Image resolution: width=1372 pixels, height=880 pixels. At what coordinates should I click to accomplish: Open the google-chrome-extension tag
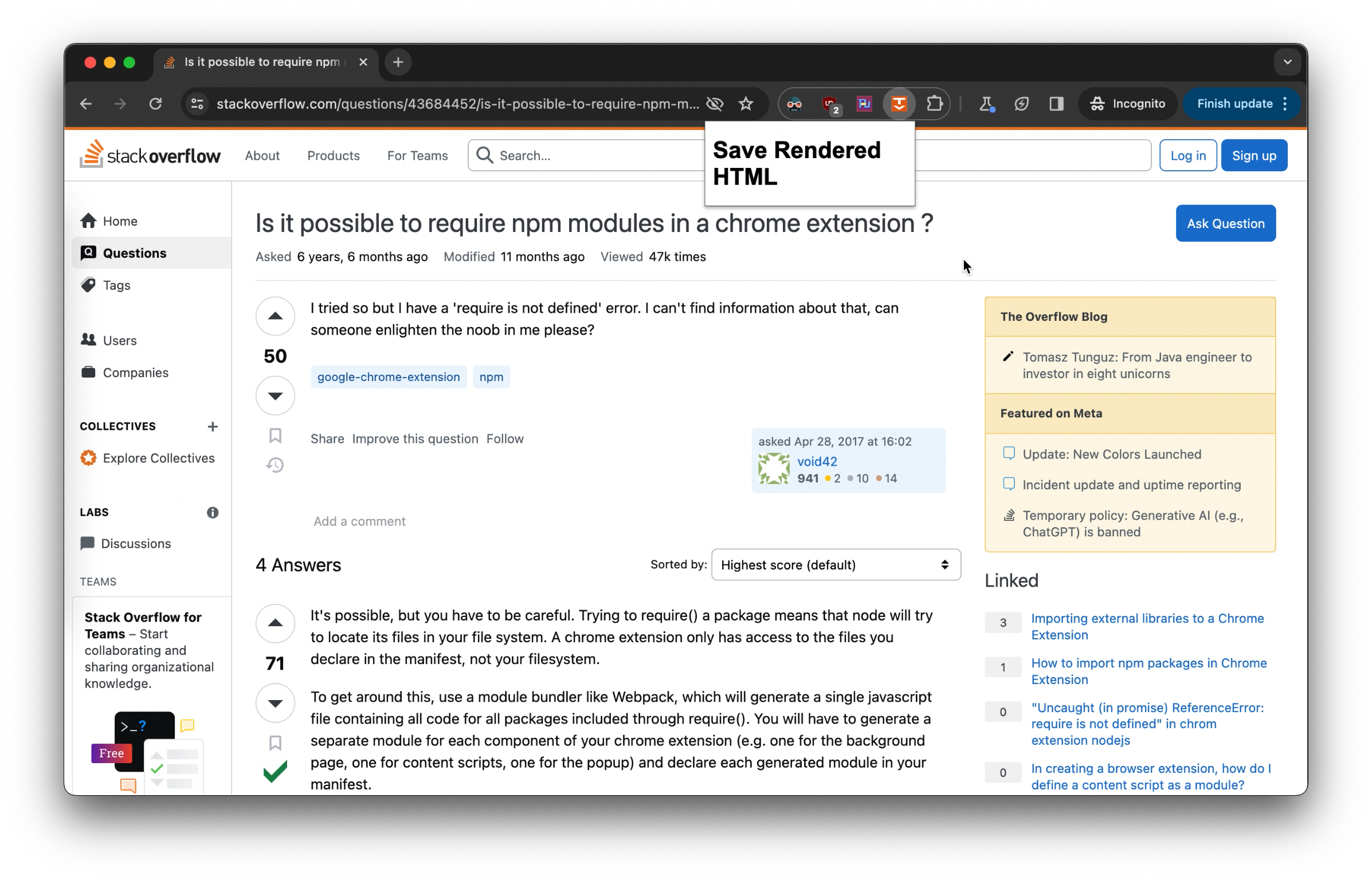pyautogui.click(x=389, y=377)
